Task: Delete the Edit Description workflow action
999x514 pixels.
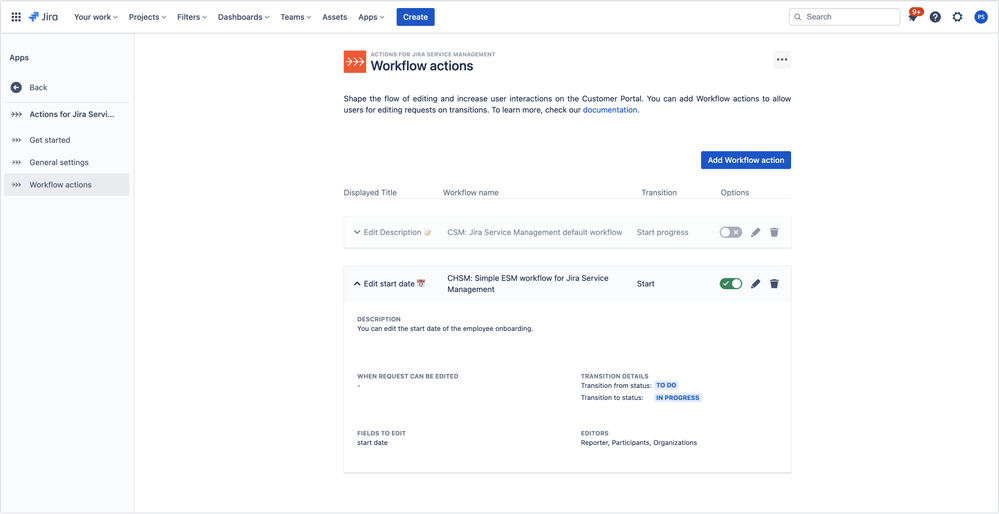Action: click(774, 232)
